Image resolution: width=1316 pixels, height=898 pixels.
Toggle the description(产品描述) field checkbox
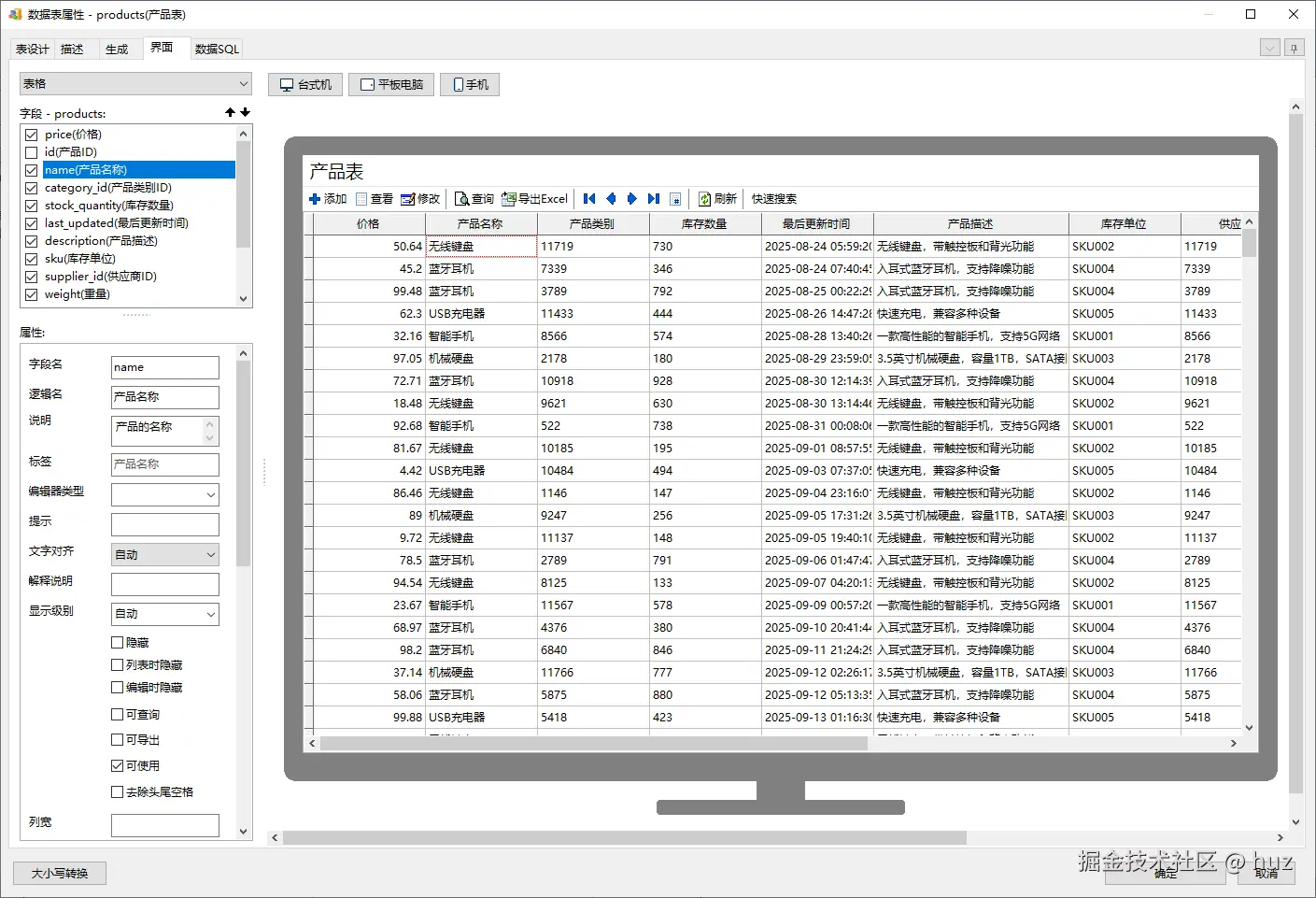coord(32,241)
